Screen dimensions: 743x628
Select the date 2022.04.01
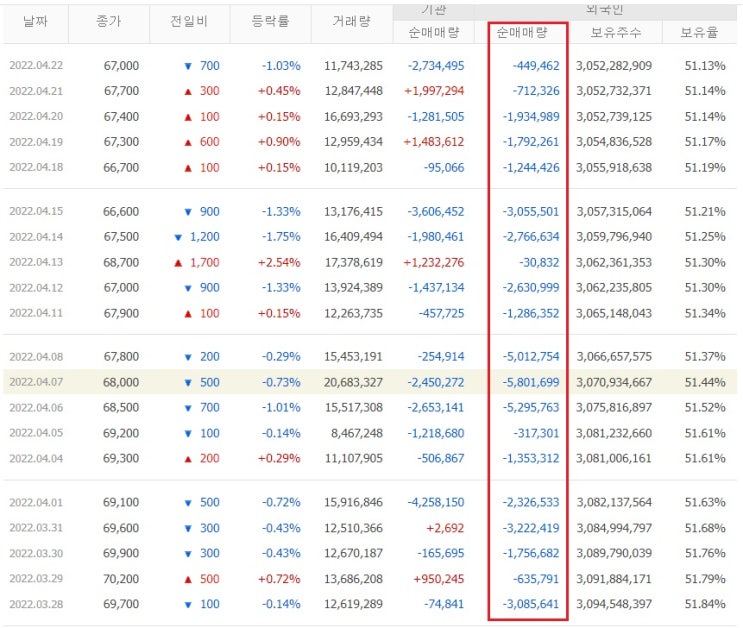[36, 502]
